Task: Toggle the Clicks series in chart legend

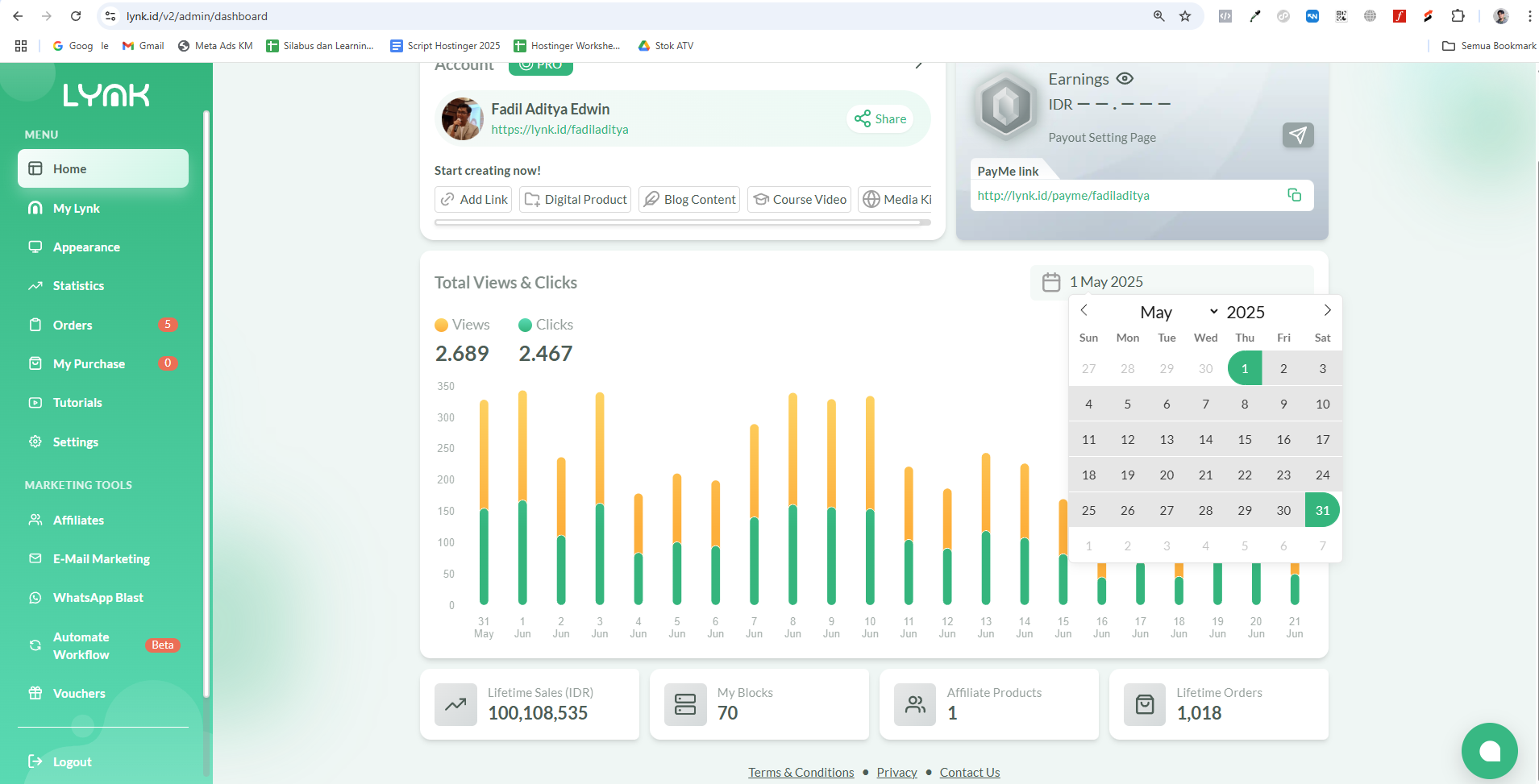Action: [546, 325]
